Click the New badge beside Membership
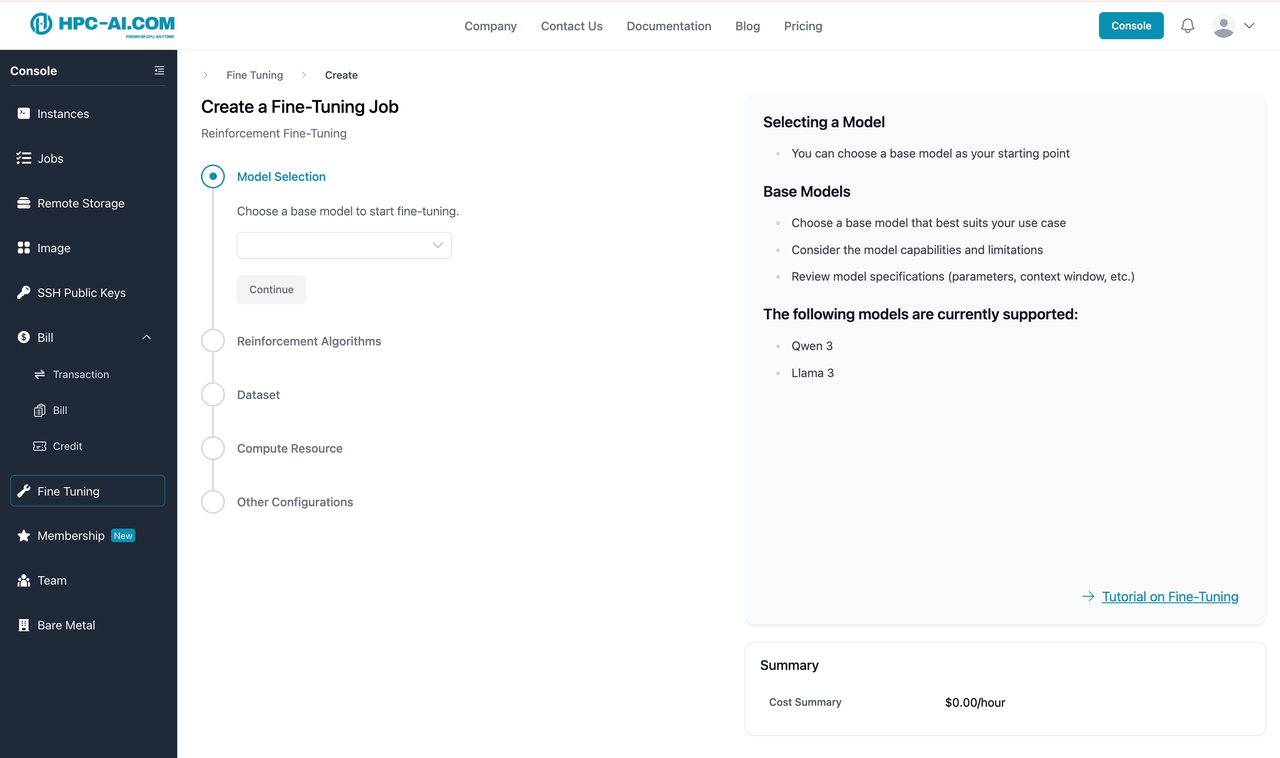1280x758 pixels. point(123,536)
